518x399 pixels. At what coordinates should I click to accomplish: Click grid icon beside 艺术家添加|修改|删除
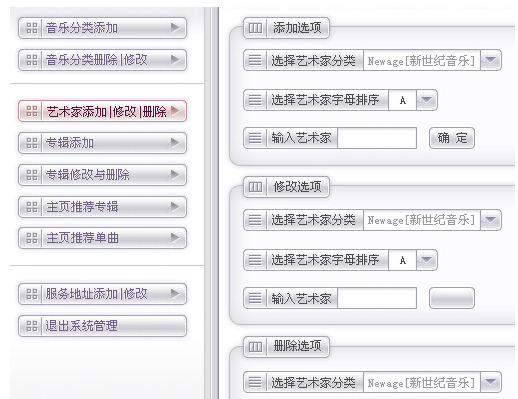click(x=32, y=111)
